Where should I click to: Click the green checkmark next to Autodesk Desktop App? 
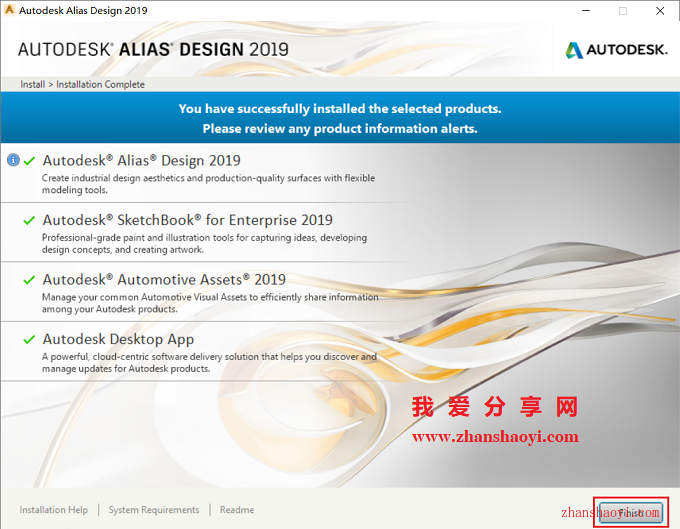coord(29,339)
